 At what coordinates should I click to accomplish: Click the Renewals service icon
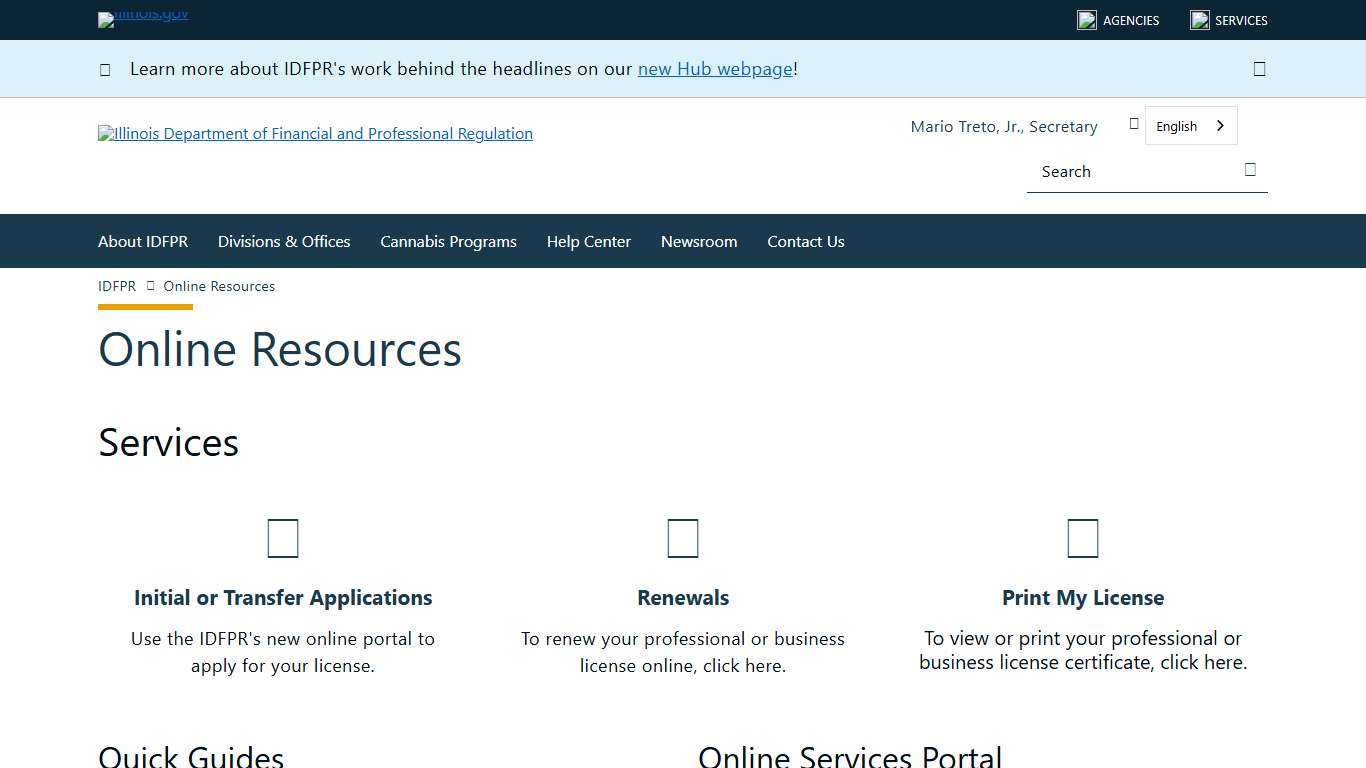[683, 537]
